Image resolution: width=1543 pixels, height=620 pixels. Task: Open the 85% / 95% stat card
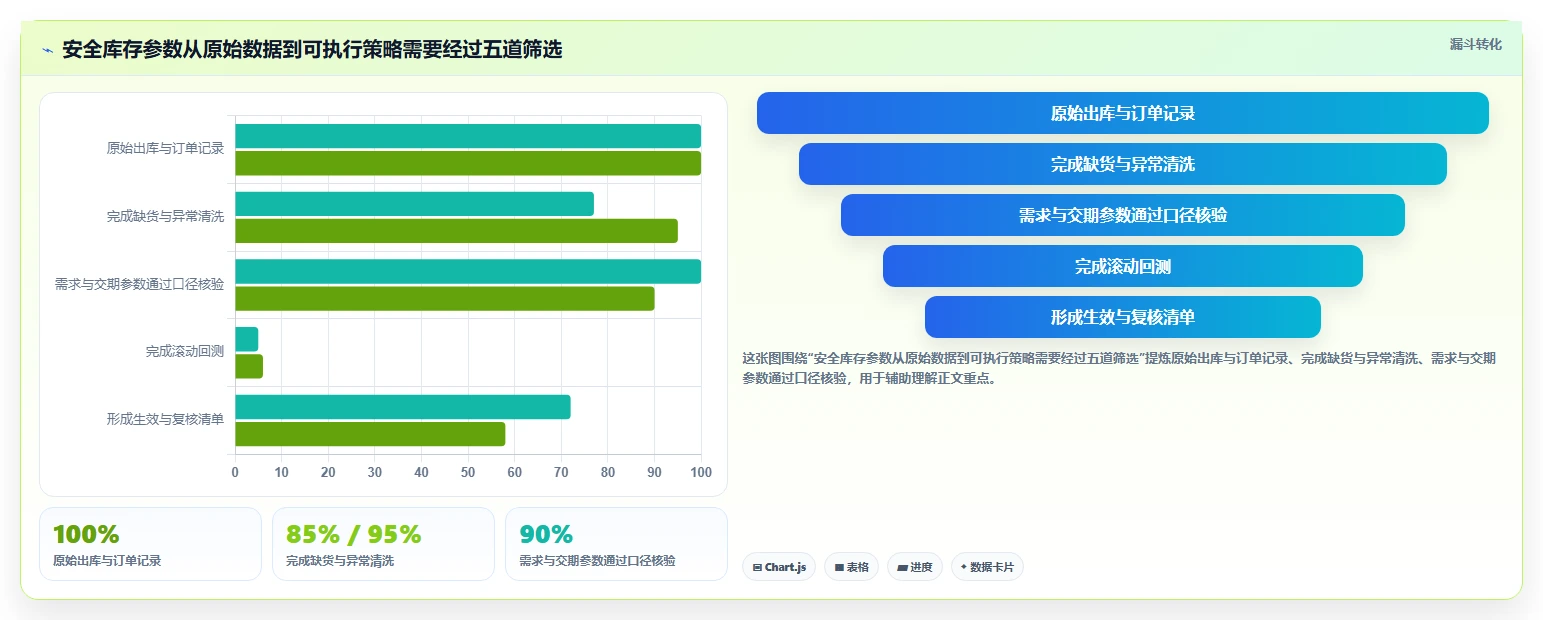point(383,544)
